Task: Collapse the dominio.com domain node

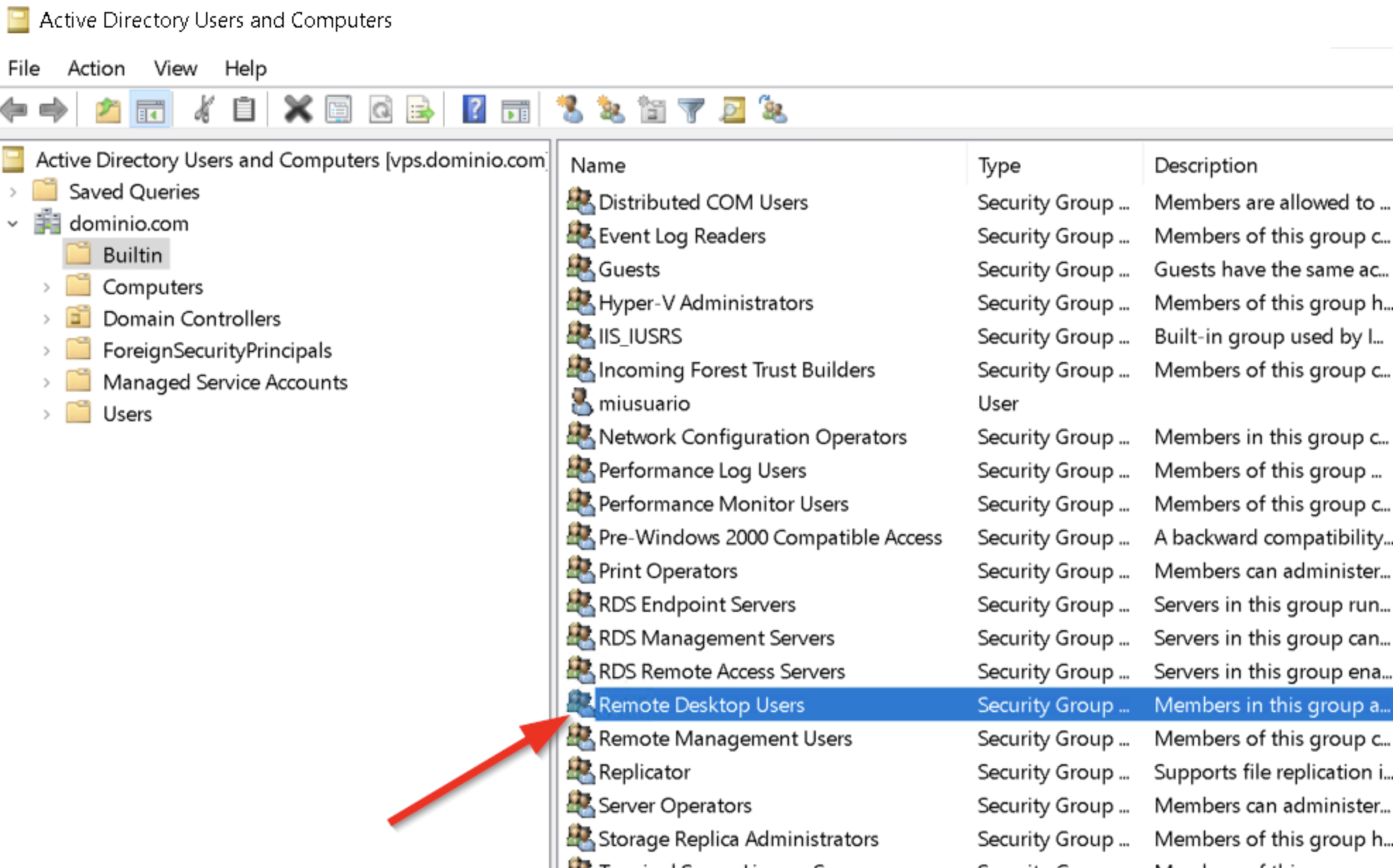Action: click(x=13, y=224)
